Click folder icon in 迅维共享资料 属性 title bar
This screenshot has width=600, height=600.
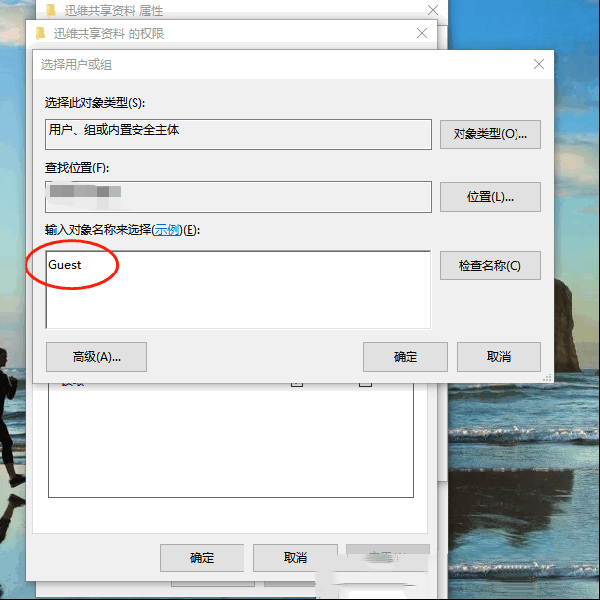point(51,10)
